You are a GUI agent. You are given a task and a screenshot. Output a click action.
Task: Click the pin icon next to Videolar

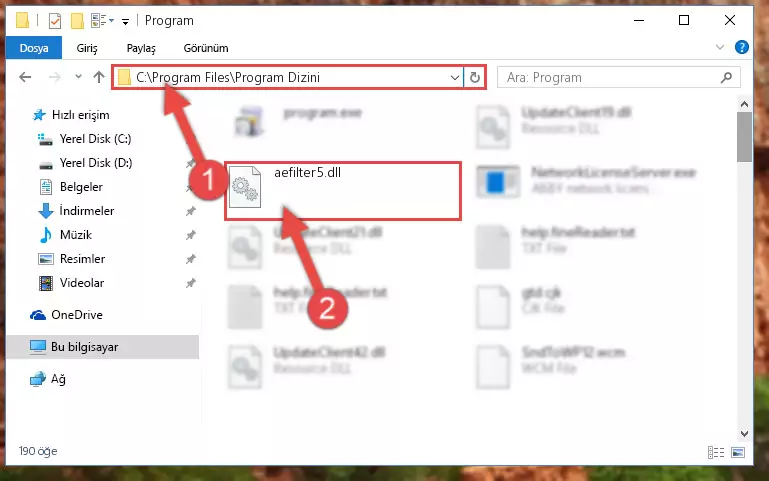coord(190,283)
